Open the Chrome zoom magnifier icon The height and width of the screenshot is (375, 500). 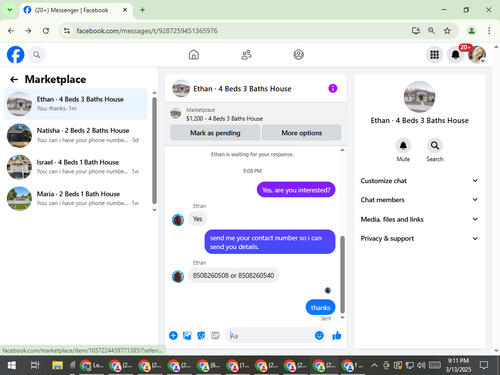431,31
